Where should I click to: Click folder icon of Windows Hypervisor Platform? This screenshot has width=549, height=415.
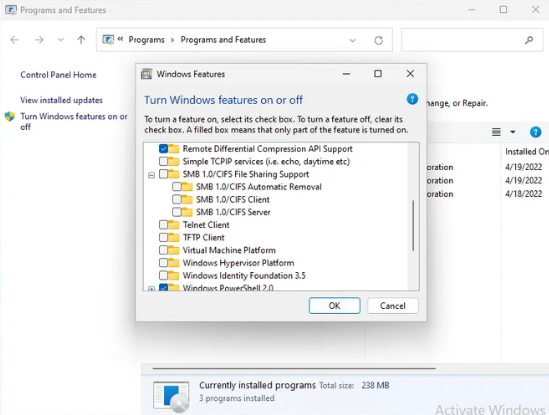pos(174,263)
